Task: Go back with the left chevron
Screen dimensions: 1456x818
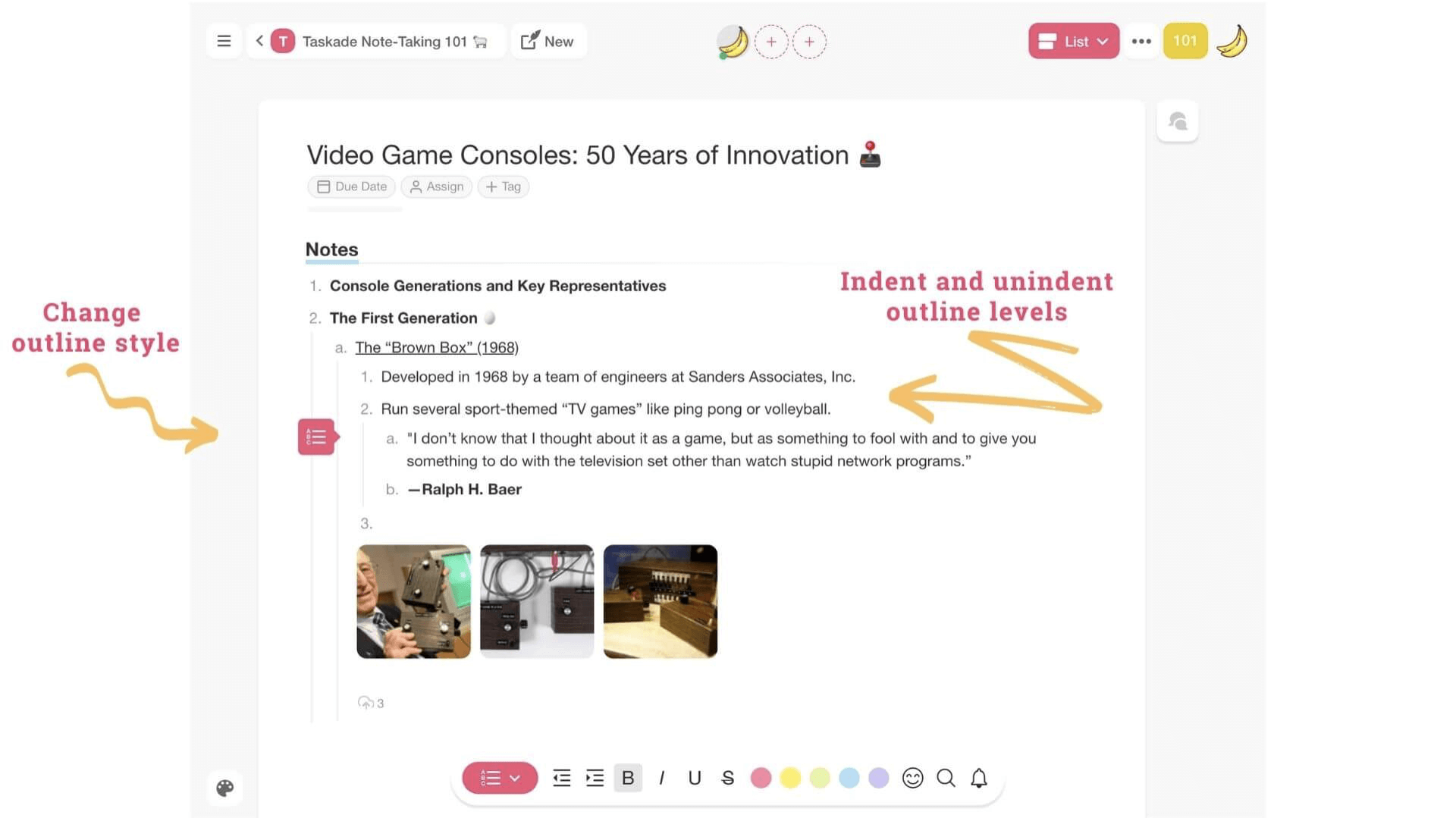Action: tap(259, 41)
